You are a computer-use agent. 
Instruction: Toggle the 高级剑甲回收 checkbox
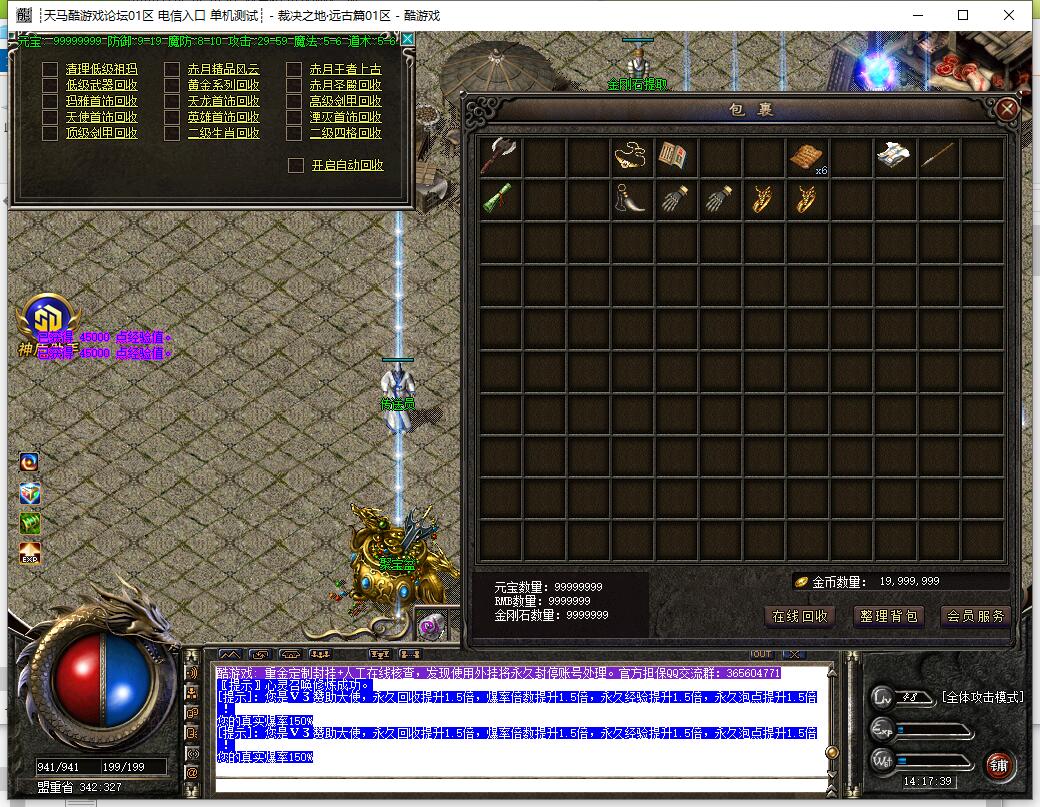294,101
